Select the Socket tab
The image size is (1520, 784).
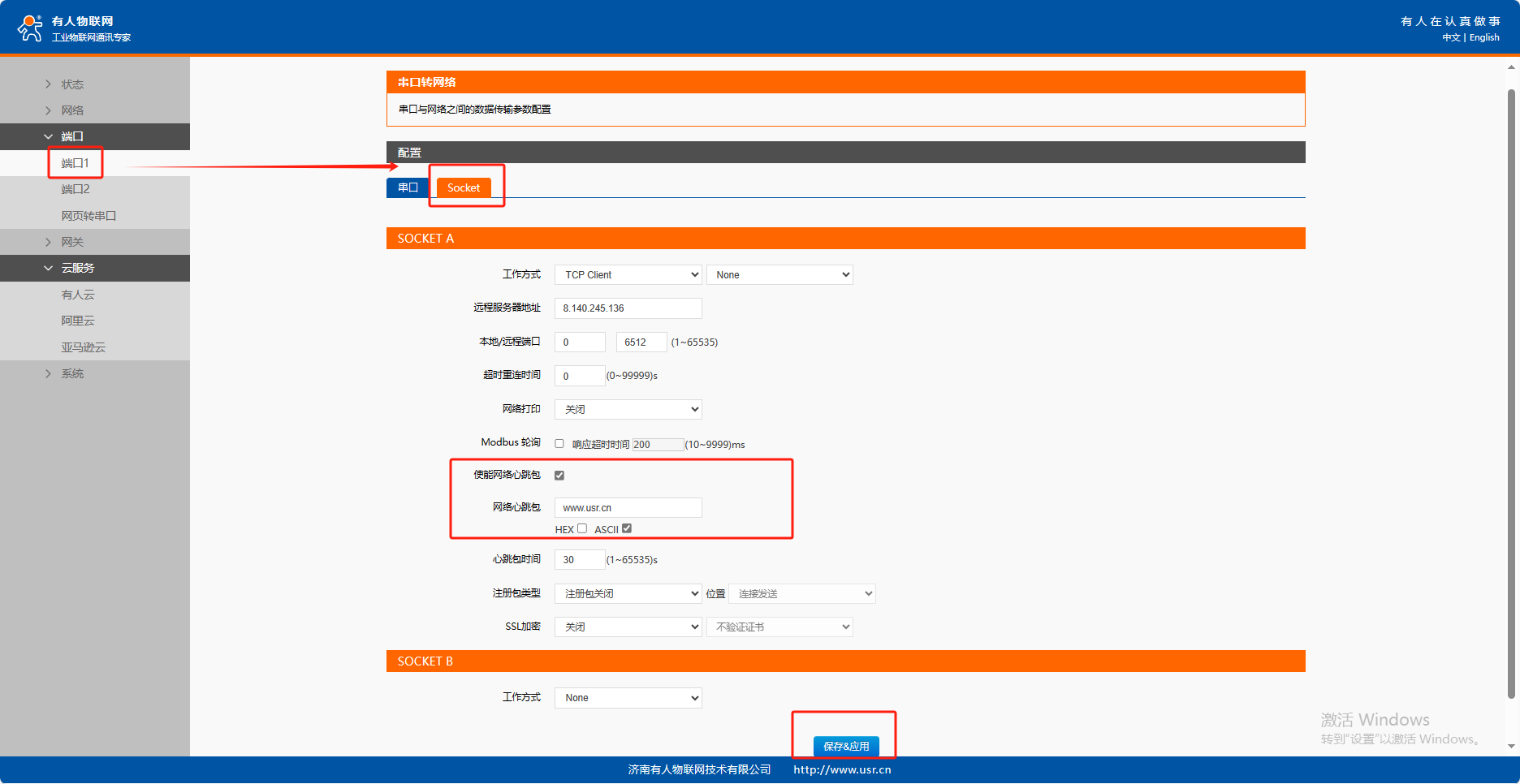(464, 187)
